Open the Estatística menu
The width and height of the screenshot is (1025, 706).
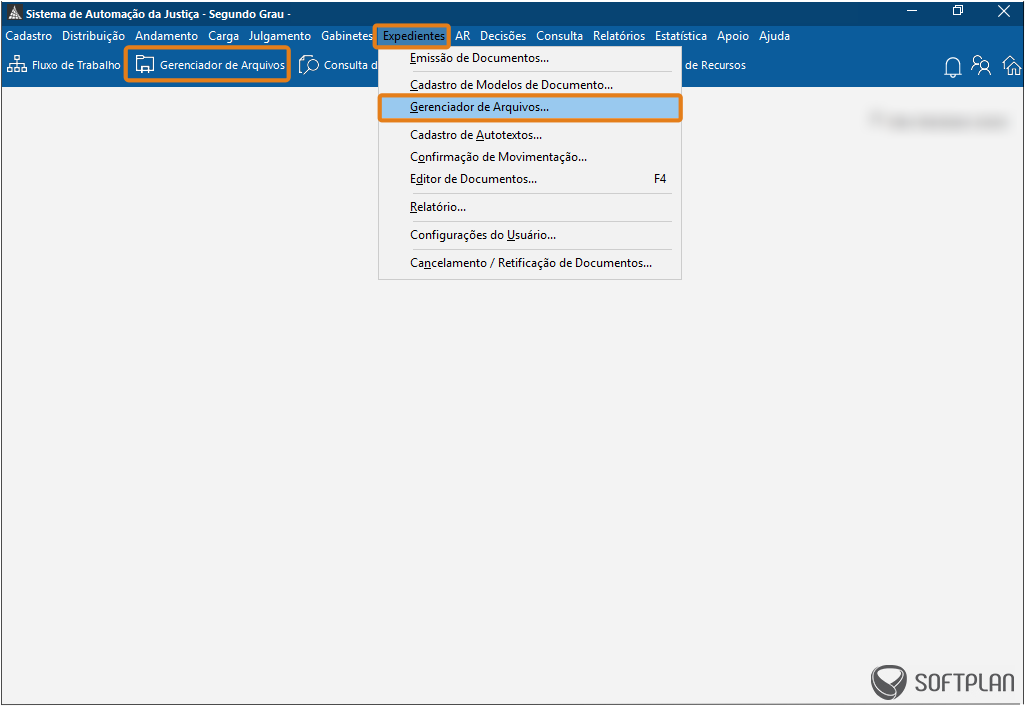[x=681, y=36]
